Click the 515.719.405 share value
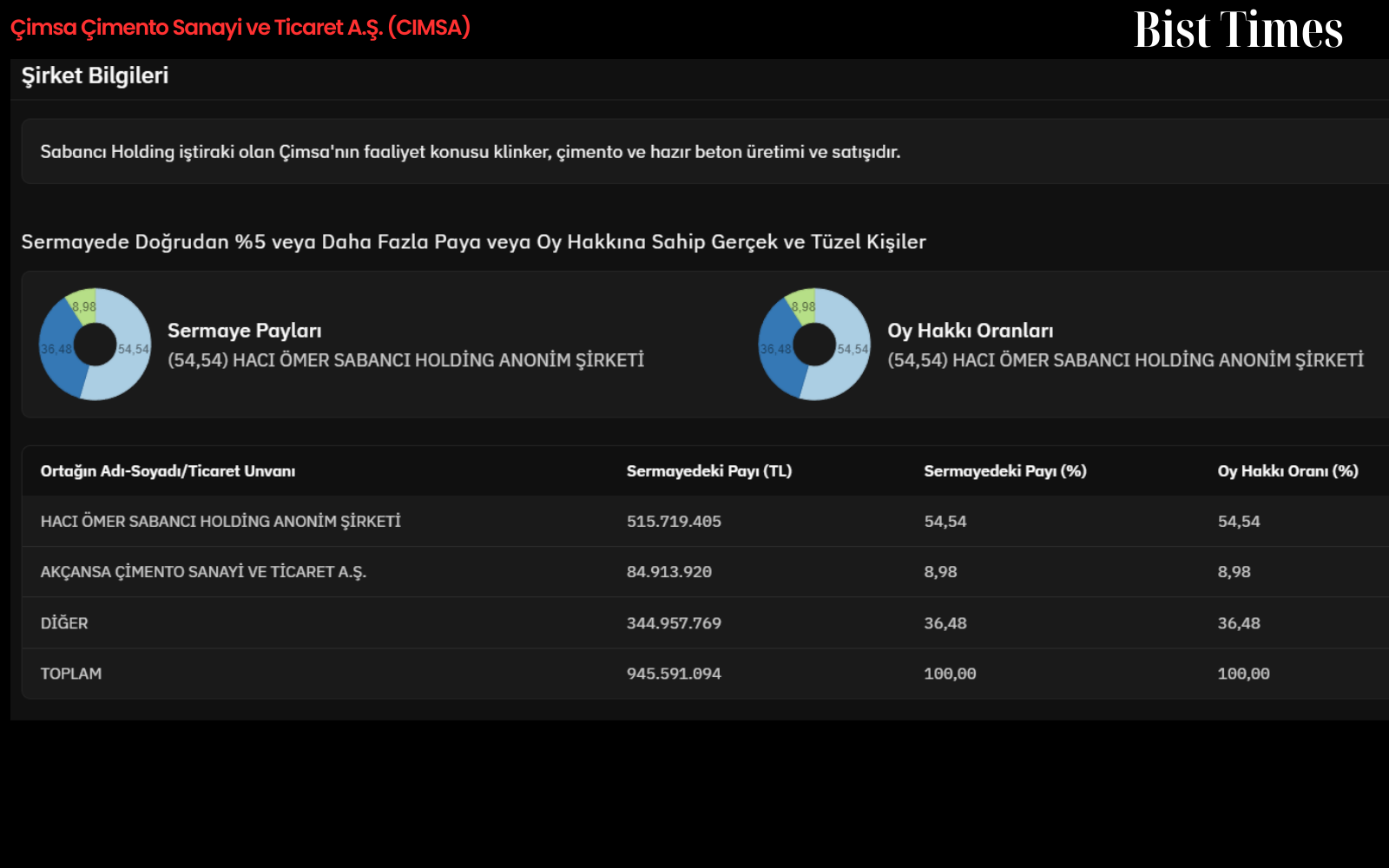1389x868 pixels. coord(675,522)
